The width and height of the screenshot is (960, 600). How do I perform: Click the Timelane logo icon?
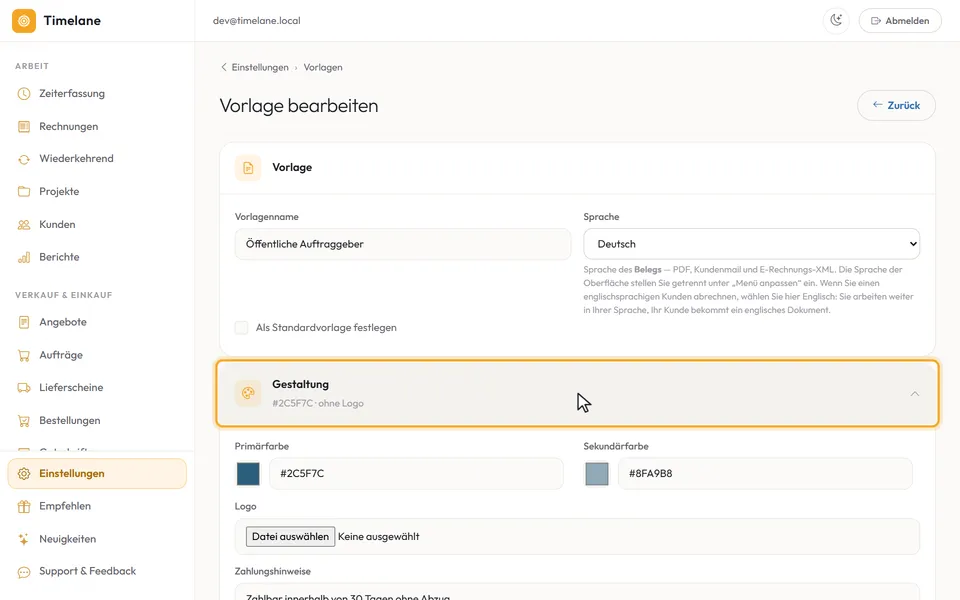pyautogui.click(x=24, y=21)
